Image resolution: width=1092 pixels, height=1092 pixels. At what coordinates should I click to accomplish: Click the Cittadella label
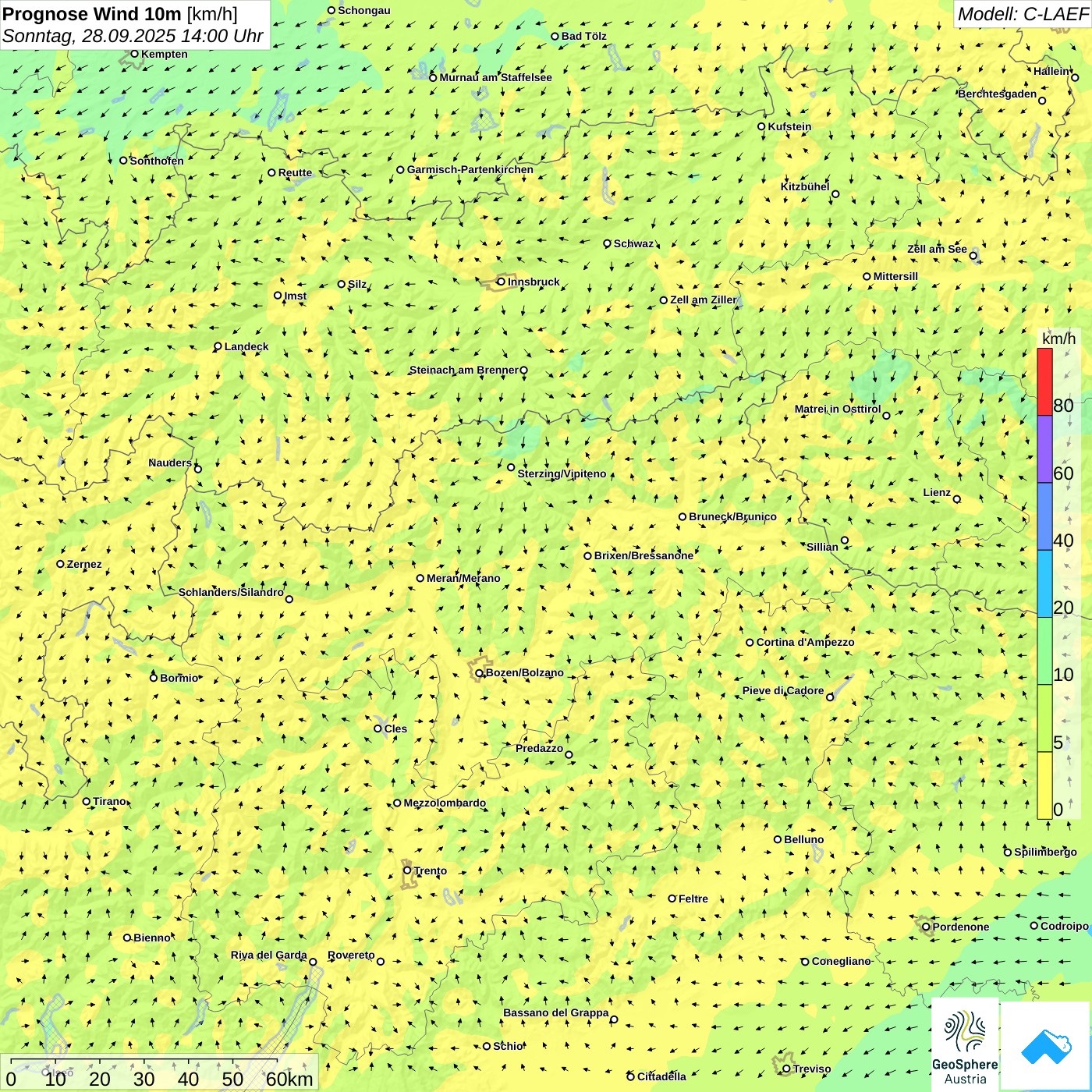point(661,1076)
